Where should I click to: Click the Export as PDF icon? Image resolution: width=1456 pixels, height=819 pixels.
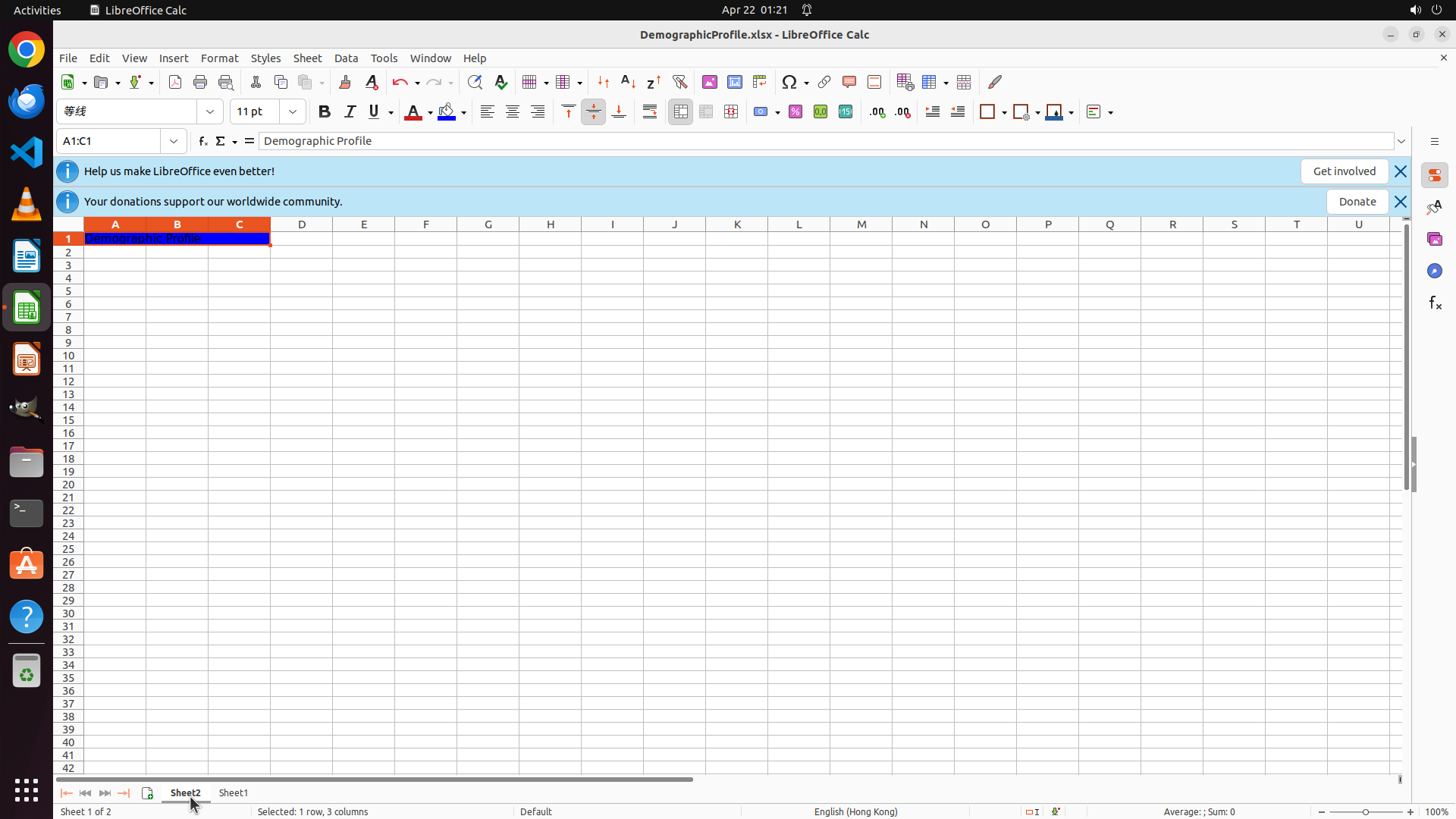click(175, 82)
